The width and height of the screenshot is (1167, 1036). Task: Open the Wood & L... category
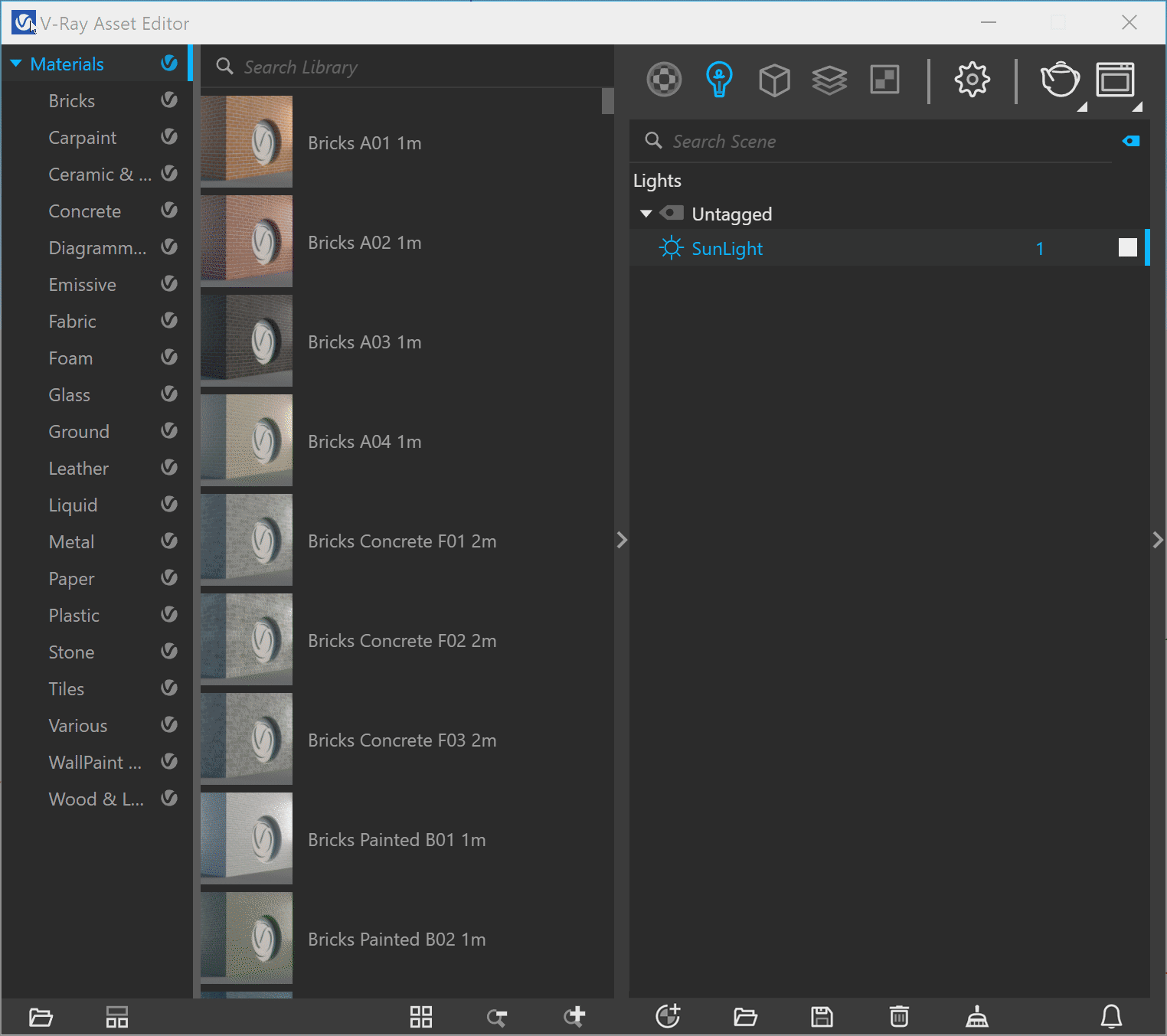click(96, 799)
